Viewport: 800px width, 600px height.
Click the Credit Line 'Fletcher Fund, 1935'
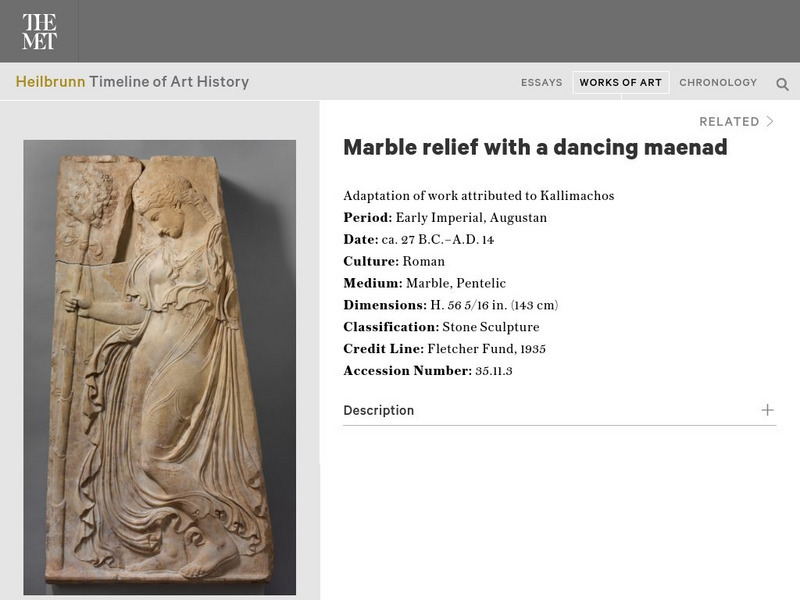tap(486, 349)
